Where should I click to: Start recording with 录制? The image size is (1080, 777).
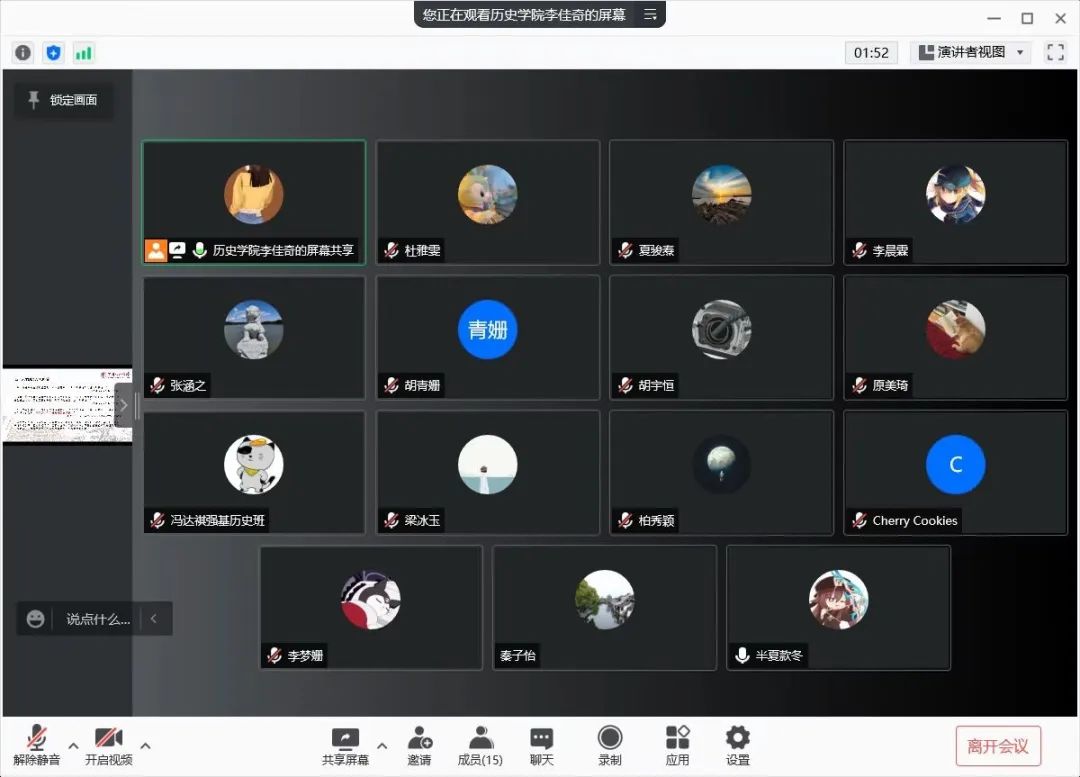(x=609, y=745)
